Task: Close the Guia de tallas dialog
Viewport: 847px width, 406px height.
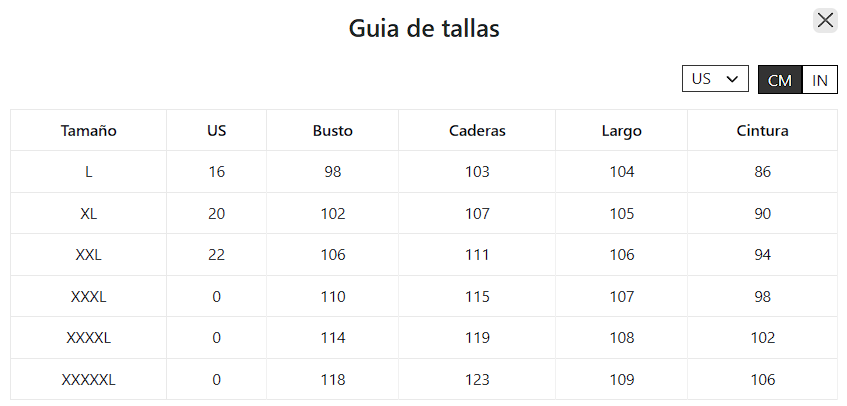Action: 825,21
